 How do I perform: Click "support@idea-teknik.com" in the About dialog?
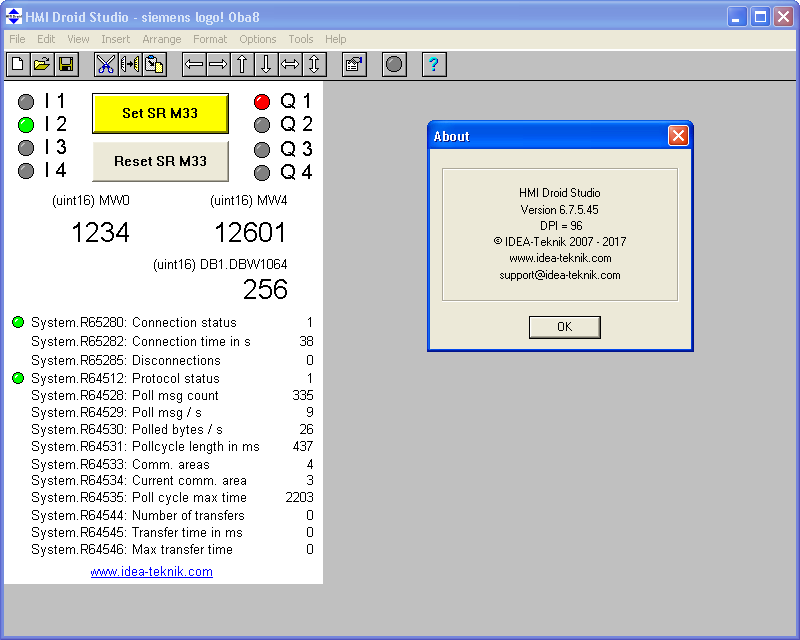560,275
